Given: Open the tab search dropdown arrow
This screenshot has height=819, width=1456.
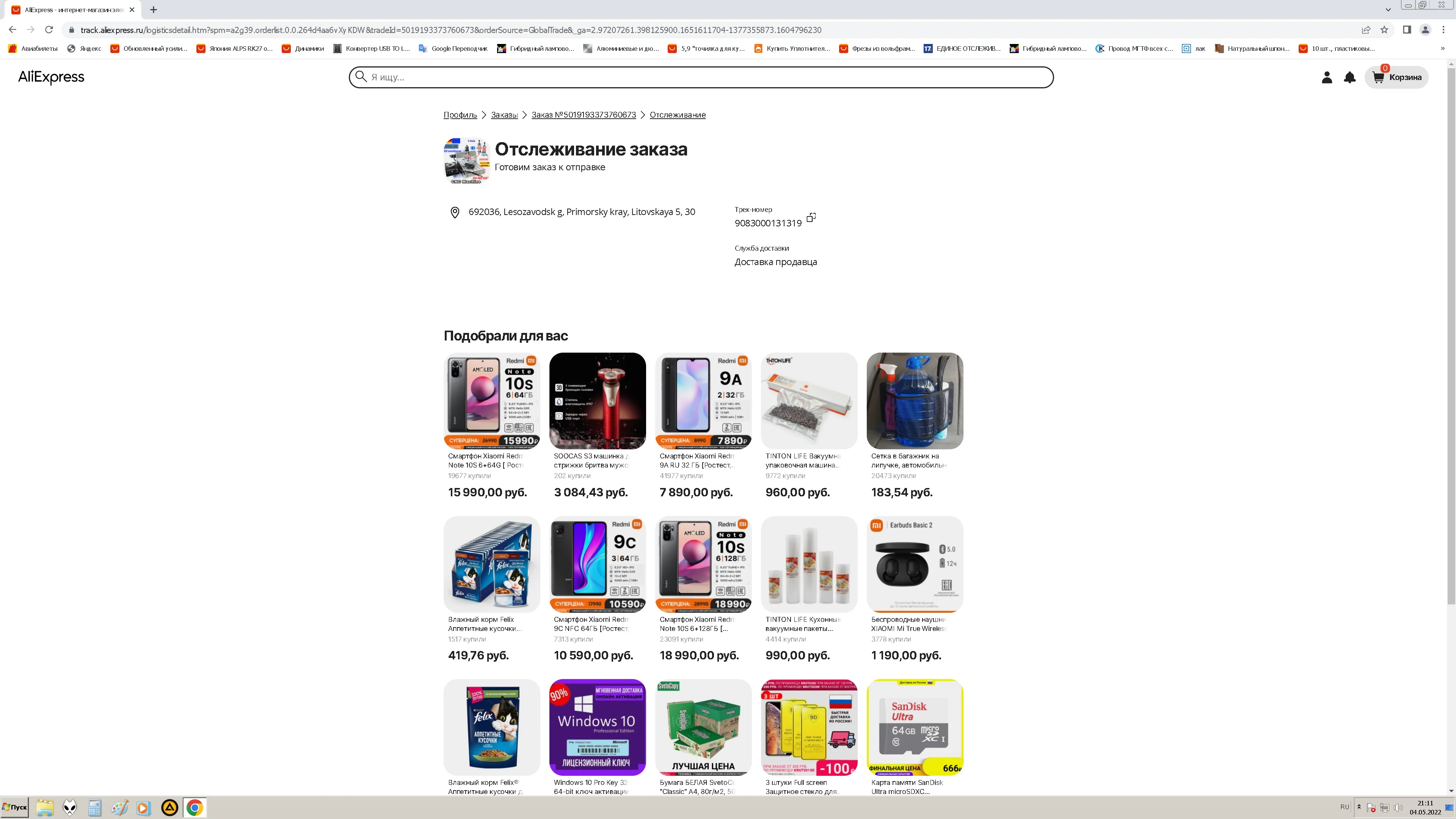Looking at the screenshot, I should pos(1388,9).
